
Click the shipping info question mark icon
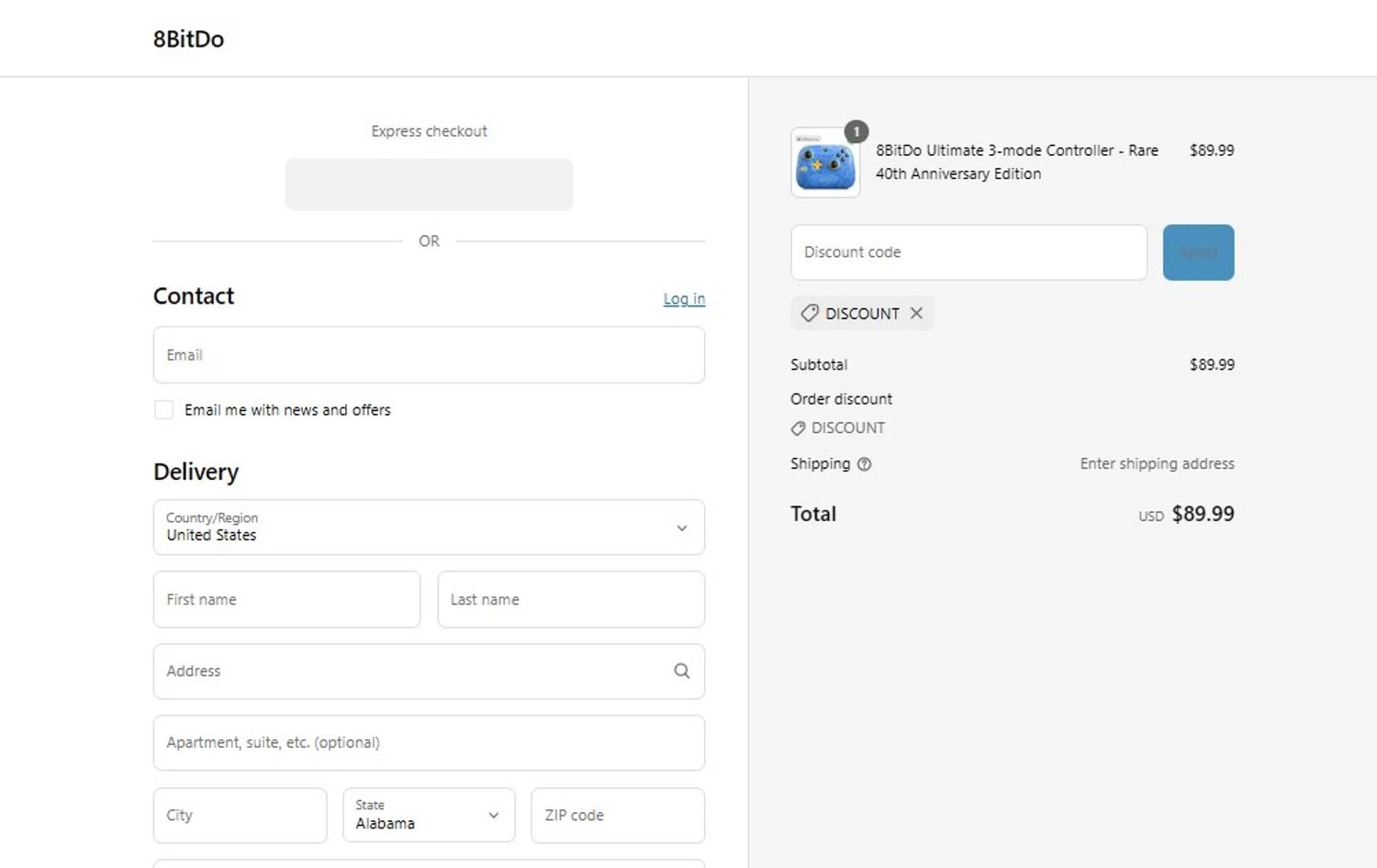[864, 464]
